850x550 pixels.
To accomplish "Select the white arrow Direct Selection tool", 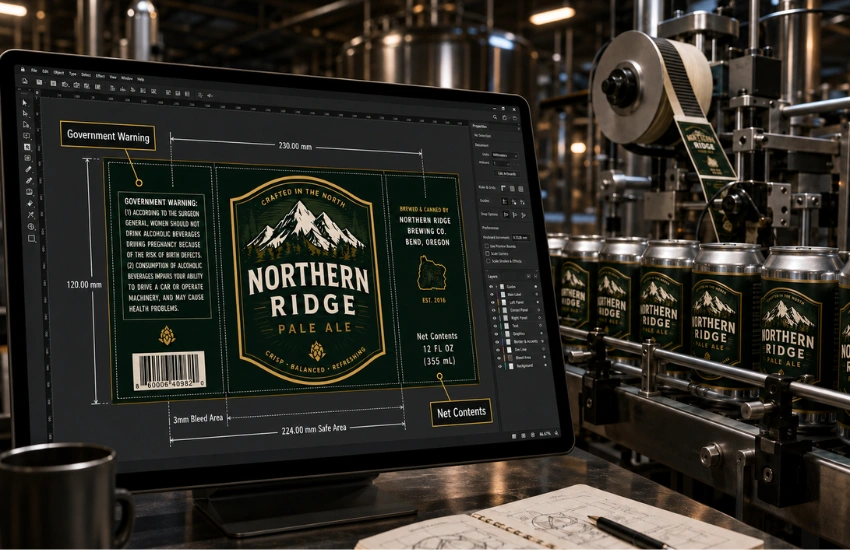I will [25, 113].
